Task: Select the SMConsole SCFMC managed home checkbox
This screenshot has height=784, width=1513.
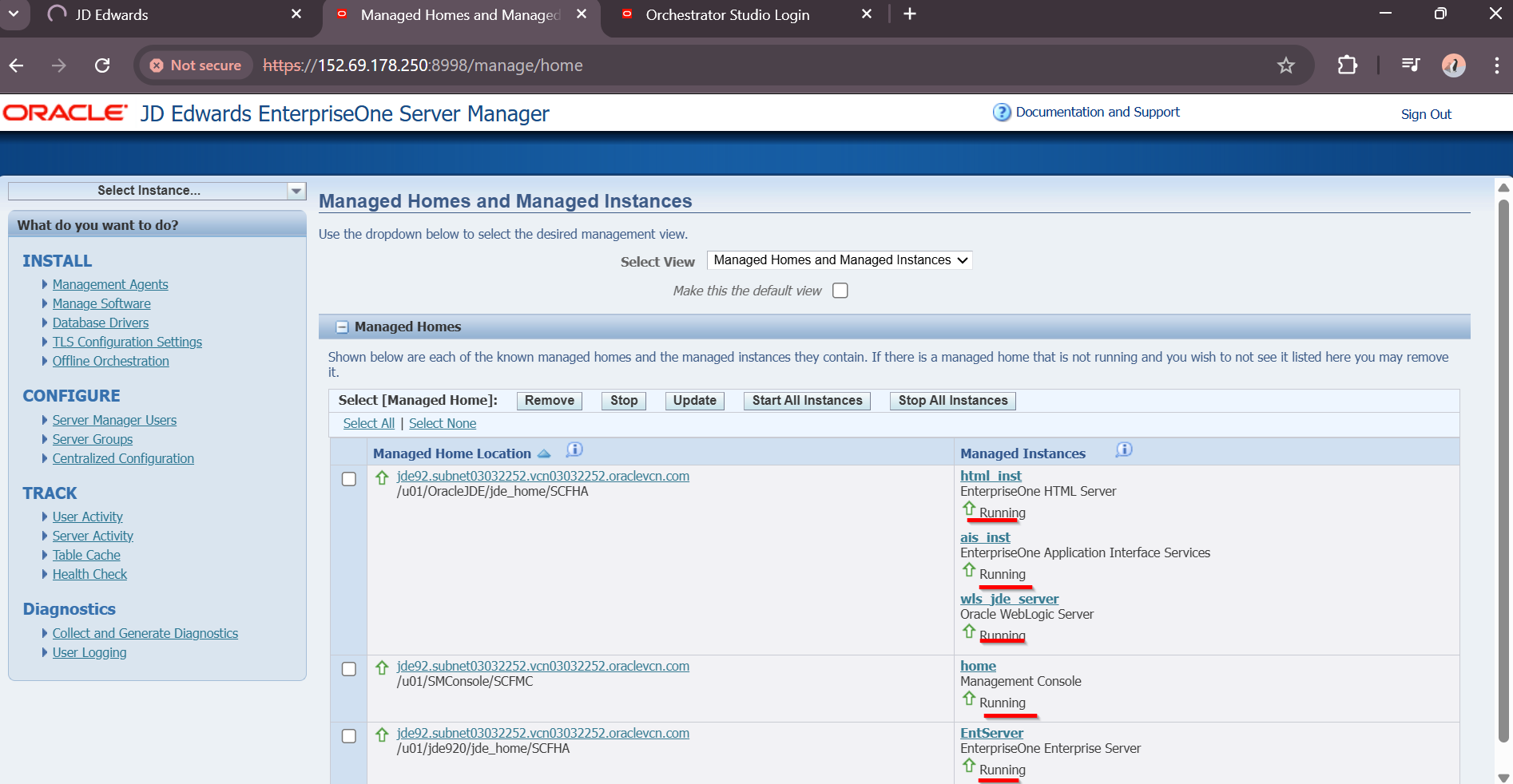Action: click(x=349, y=669)
